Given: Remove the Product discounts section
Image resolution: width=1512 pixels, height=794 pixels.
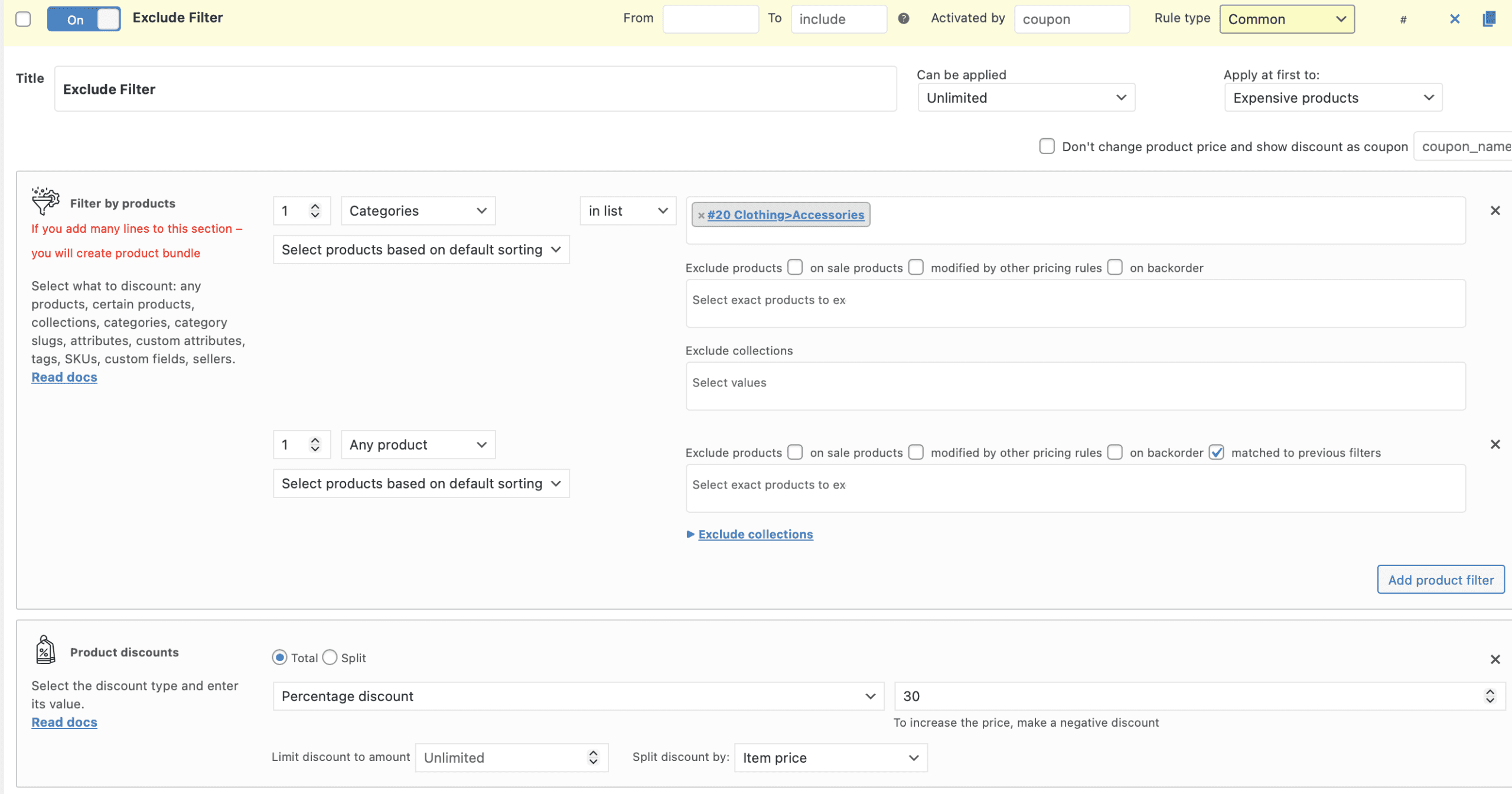Looking at the screenshot, I should click(1495, 659).
